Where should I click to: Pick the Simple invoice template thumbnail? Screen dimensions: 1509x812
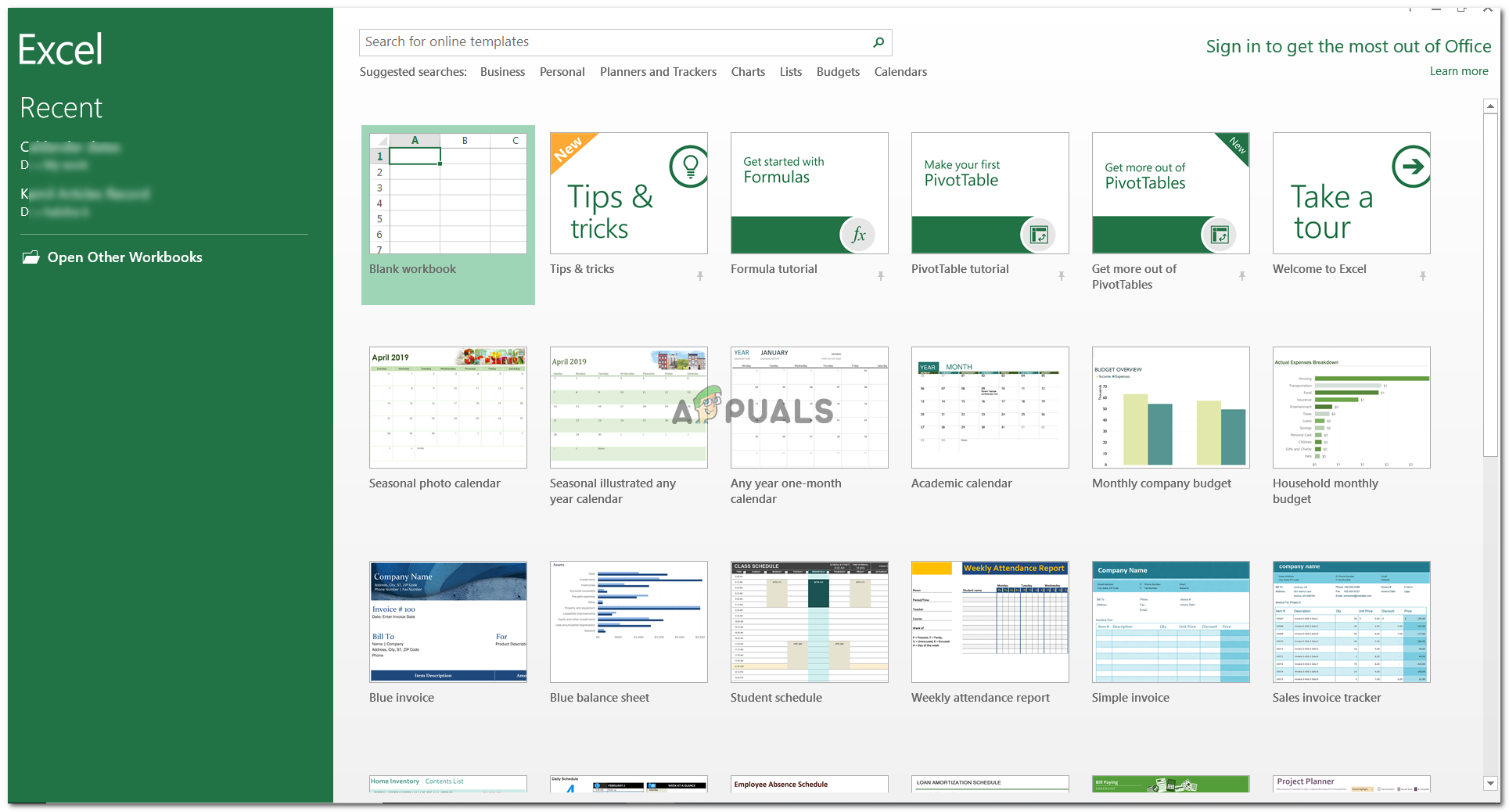tap(1171, 622)
